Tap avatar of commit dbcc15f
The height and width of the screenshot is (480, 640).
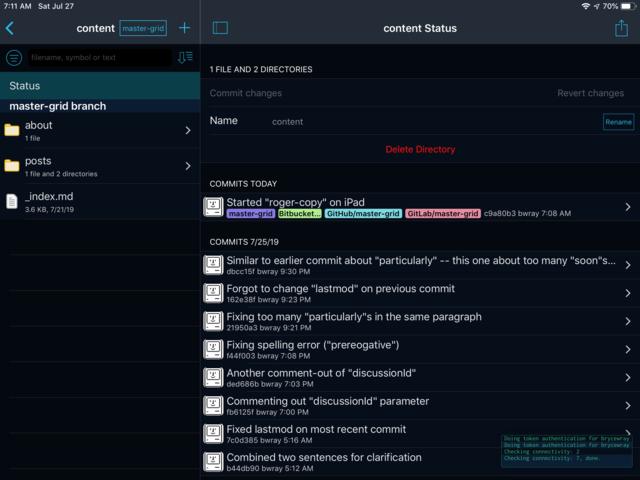(213, 265)
